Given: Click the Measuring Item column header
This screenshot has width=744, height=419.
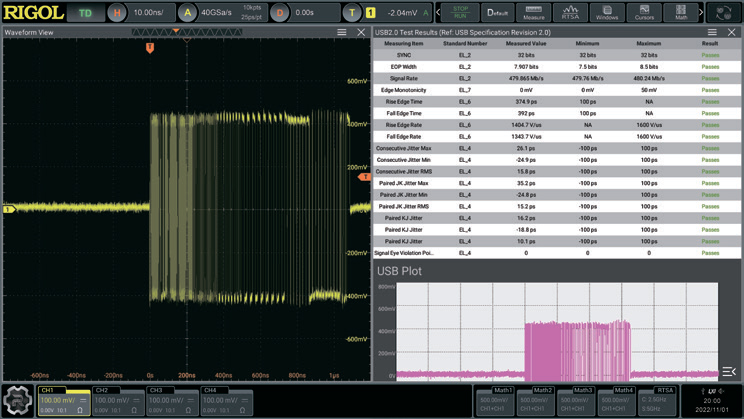Looking at the screenshot, I should pos(404,44).
